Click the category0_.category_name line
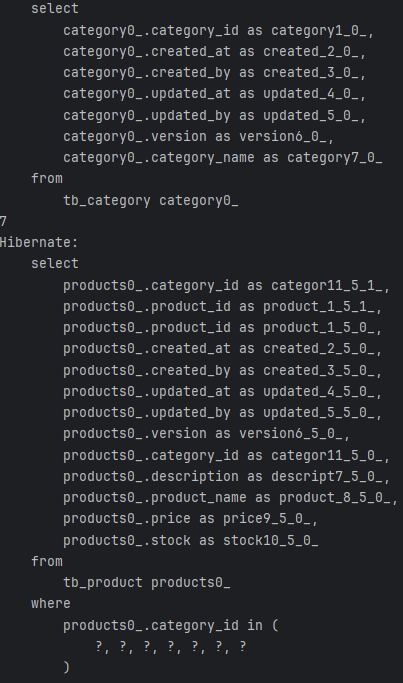This screenshot has height=683, width=403. (x=223, y=157)
